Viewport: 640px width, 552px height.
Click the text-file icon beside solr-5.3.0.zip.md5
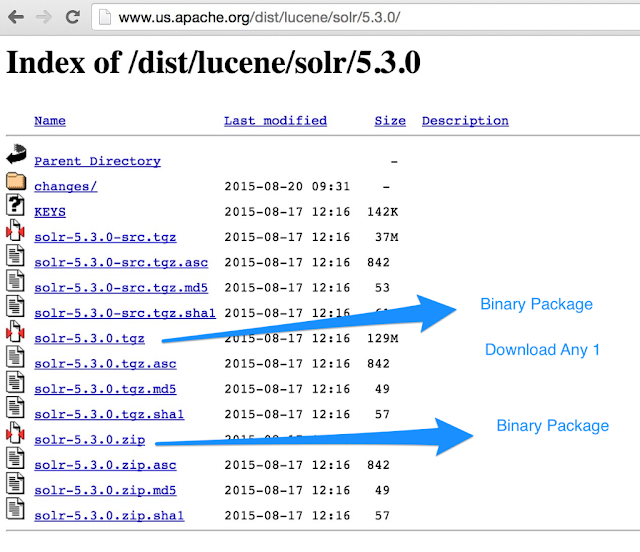click(16, 483)
